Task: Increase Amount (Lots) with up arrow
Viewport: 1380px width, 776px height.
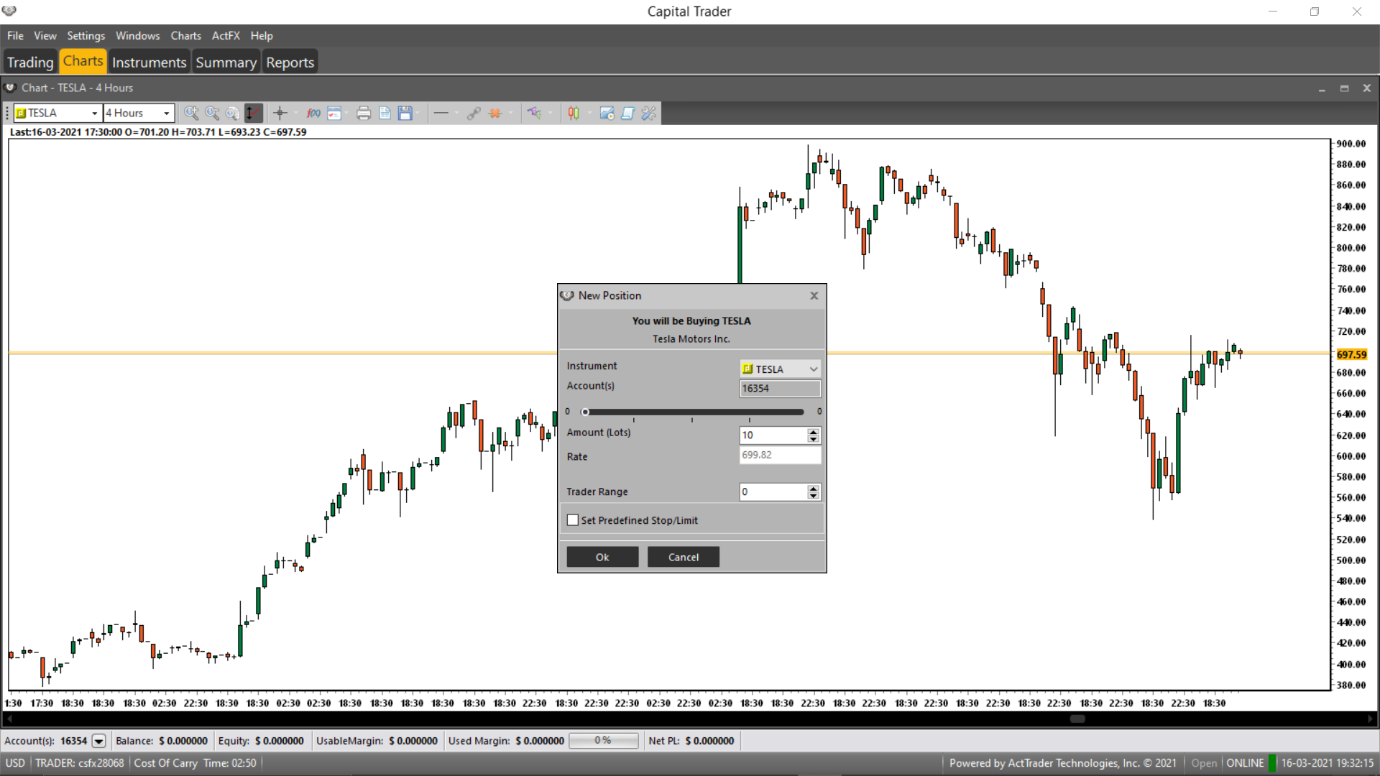Action: 814,431
